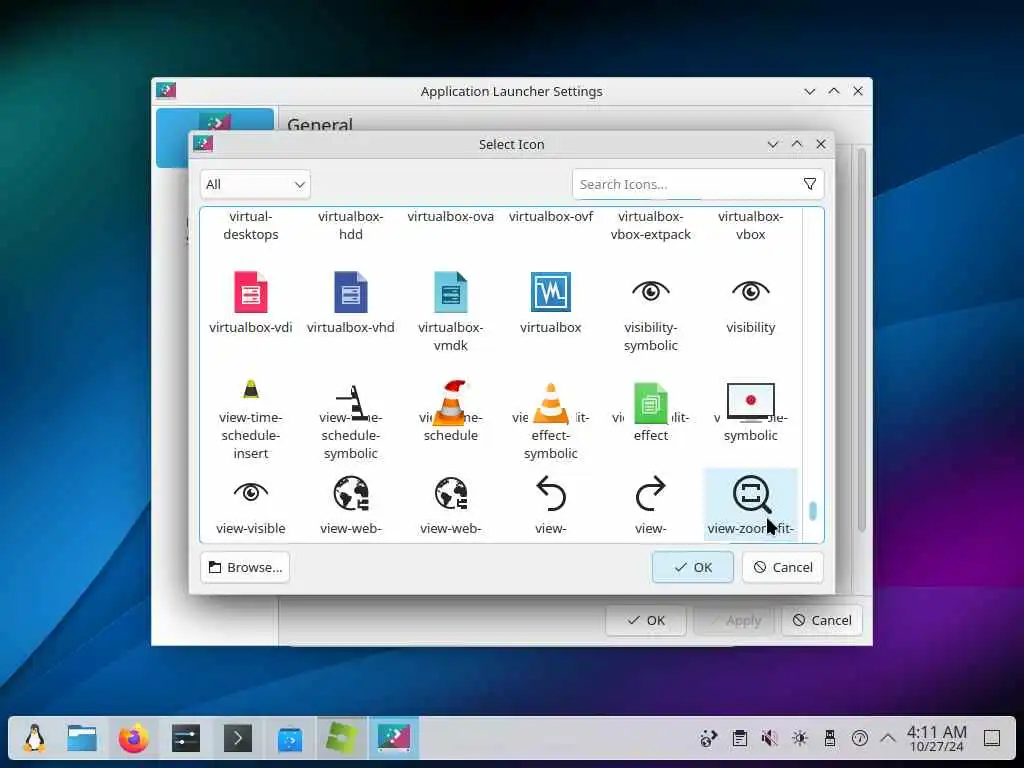Click the virtualbox-ovf label
Viewport: 1024px width, 768px height.
[x=551, y=217]
